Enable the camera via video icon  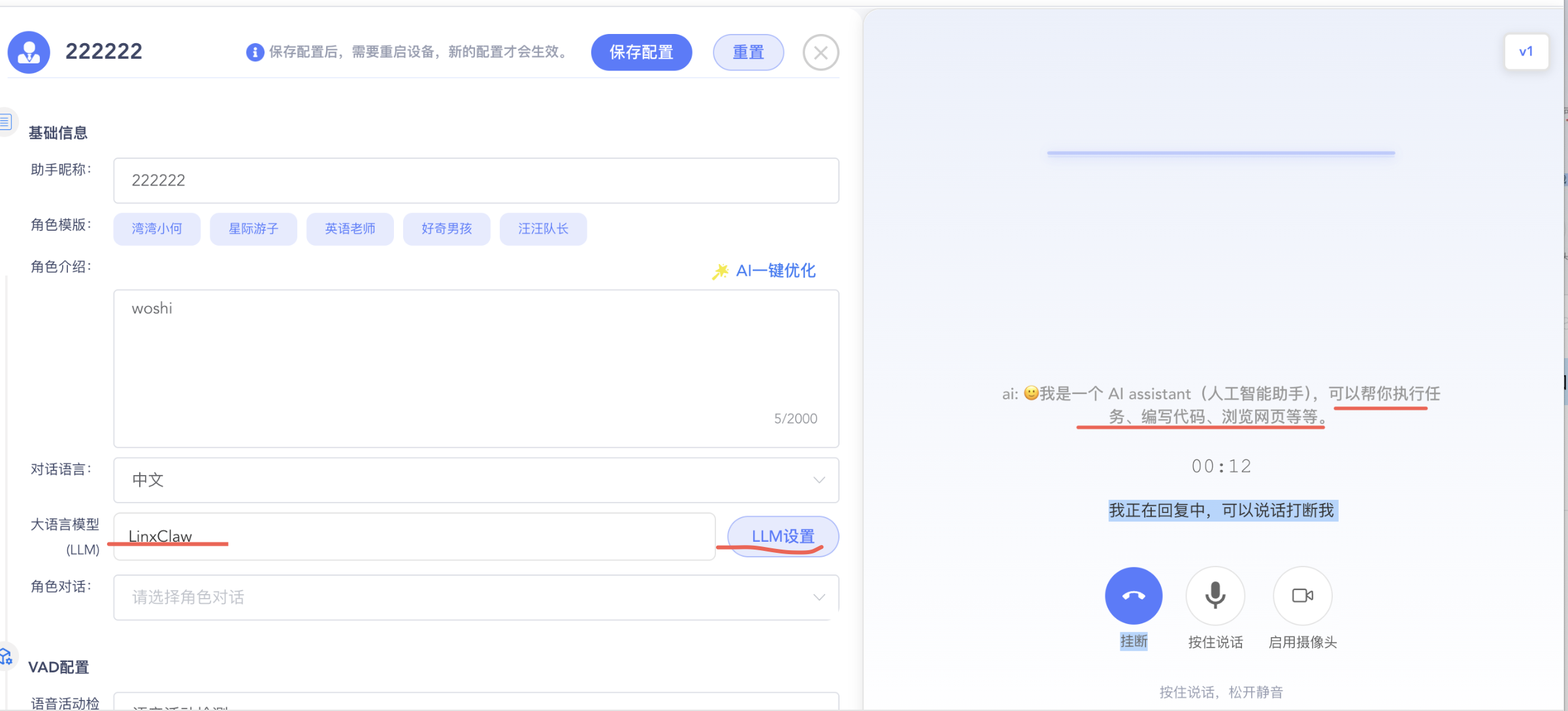[1302, 595]
